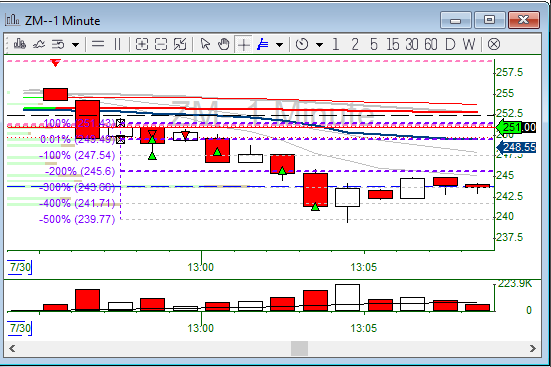Viewport: 551px width, 367px height.
Task: Click the circled X clear icon
Action: (494, 44)
